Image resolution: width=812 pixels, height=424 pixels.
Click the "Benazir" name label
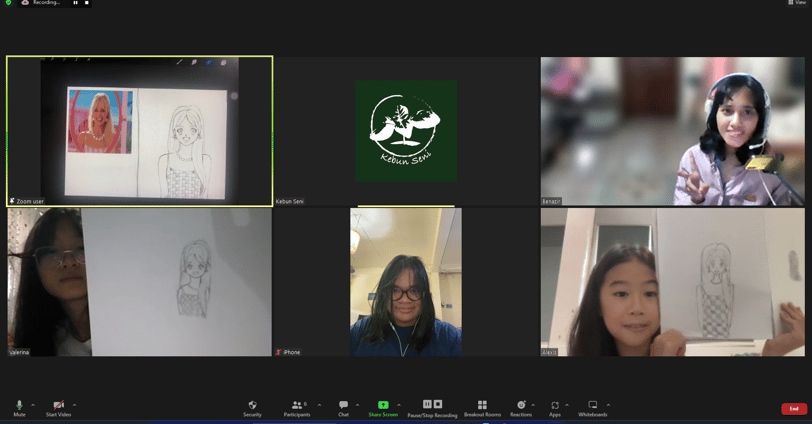pos(552,201)
